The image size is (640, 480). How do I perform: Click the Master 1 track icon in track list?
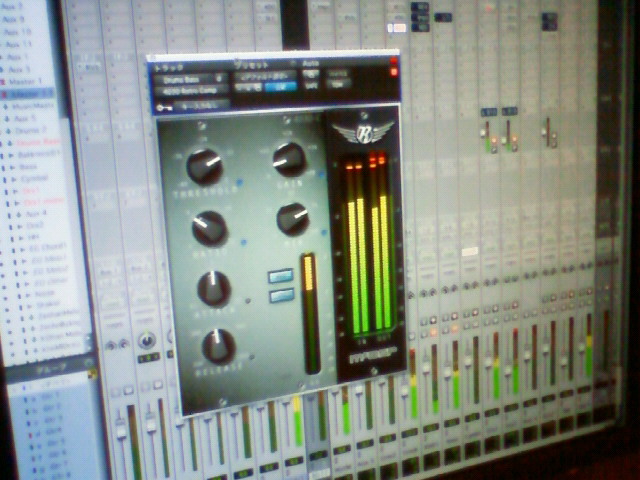(3, 82)
